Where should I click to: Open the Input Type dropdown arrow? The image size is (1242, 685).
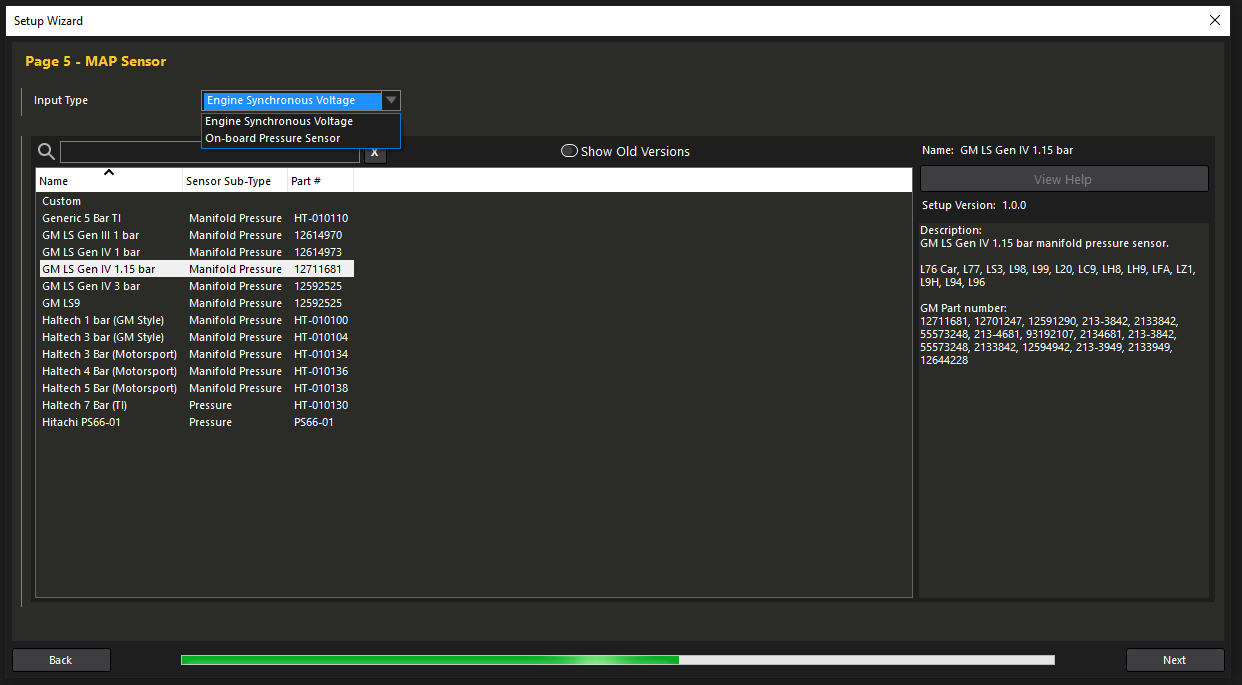391,100
